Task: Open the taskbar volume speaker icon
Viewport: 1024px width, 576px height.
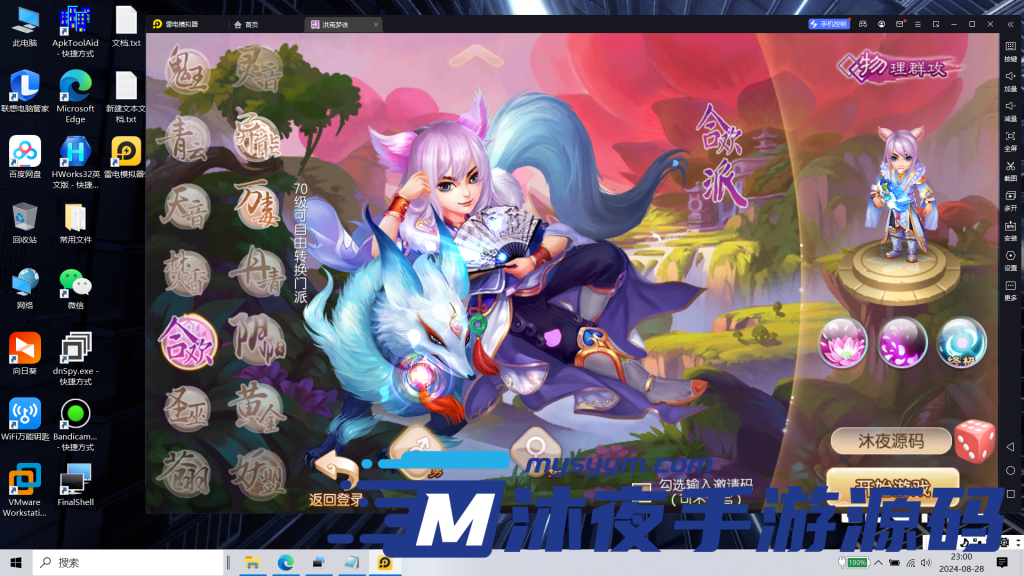Action: point(925,562)
